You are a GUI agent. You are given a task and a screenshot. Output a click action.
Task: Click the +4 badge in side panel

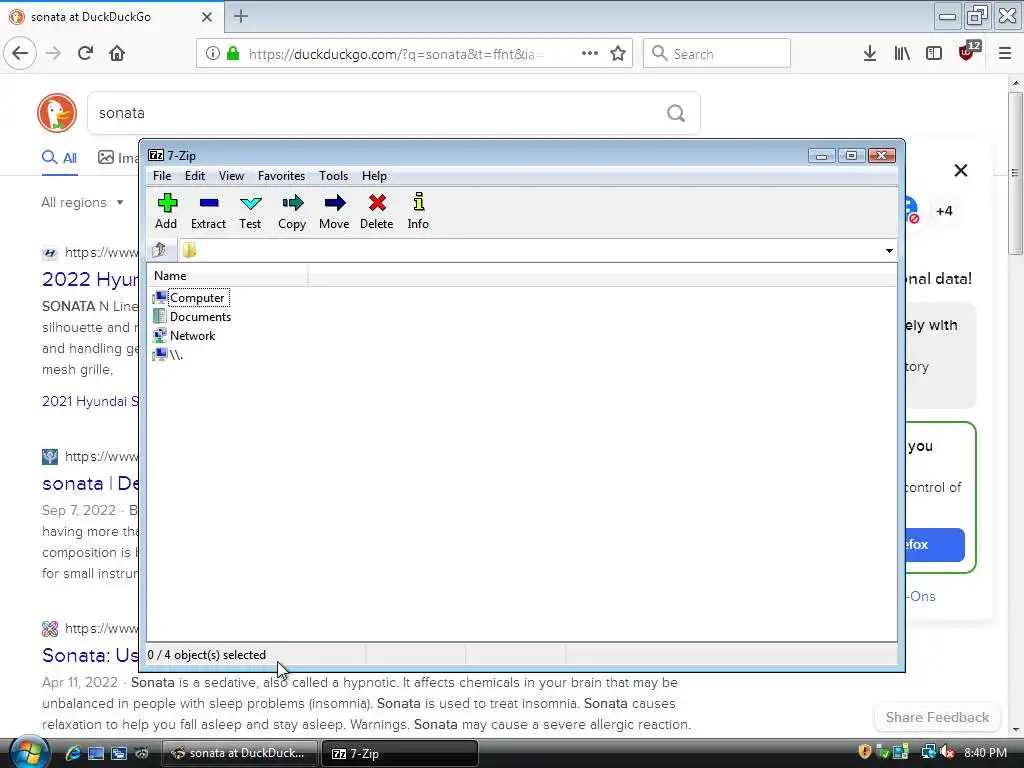(x=944, y=211)
